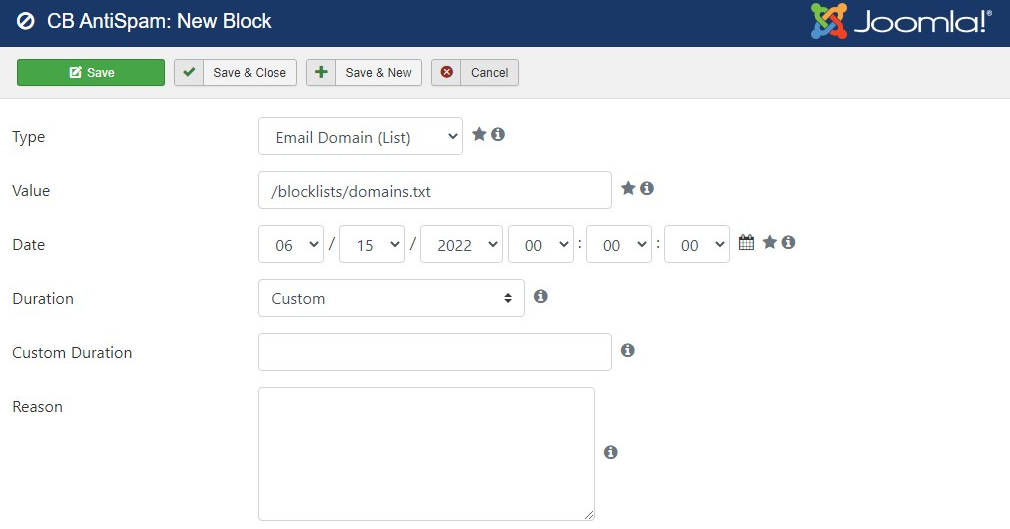Open the year dropdown showing 2022
Screen dimensions: 1010x529
point(461,244)
